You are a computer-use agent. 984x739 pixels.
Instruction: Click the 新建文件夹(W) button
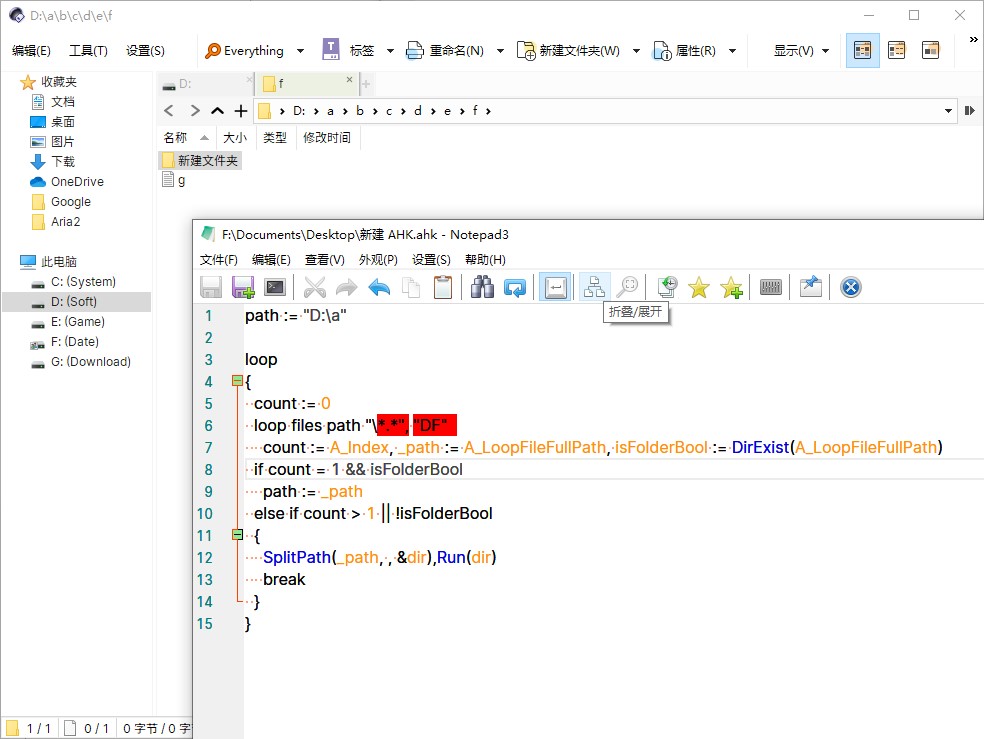(569, 51)
